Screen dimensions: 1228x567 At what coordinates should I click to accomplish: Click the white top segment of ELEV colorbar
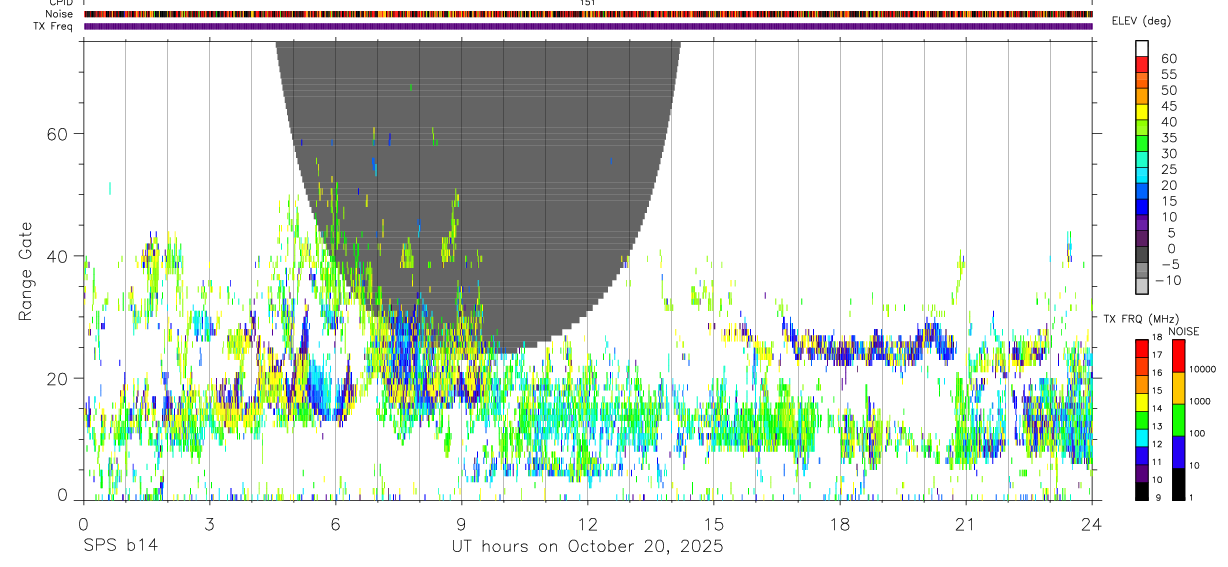pyautogui.click(x=1142, y=48)
